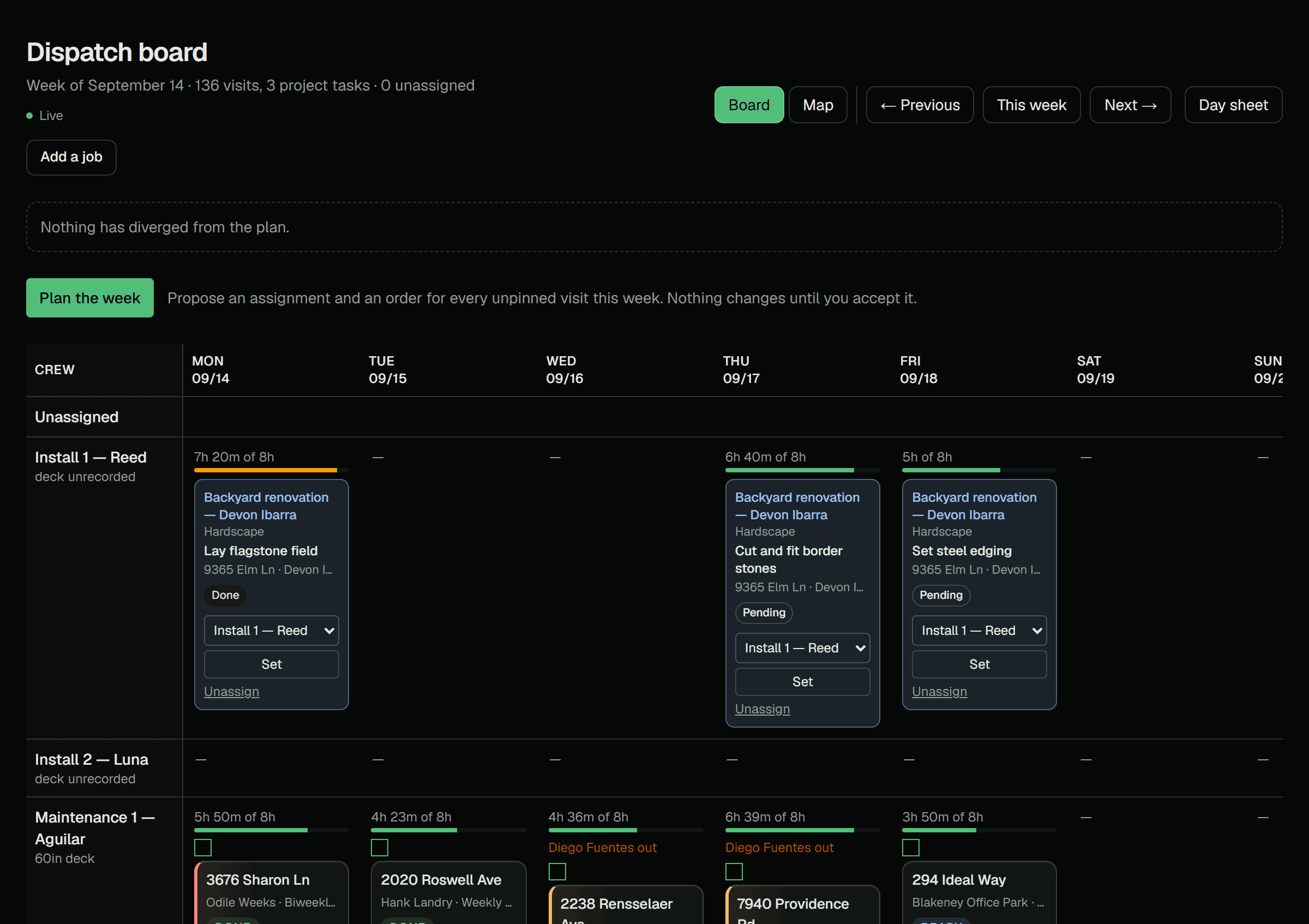
Task: Open crew dropdown on Lay flagstone field card
Action: coord(272,631)
